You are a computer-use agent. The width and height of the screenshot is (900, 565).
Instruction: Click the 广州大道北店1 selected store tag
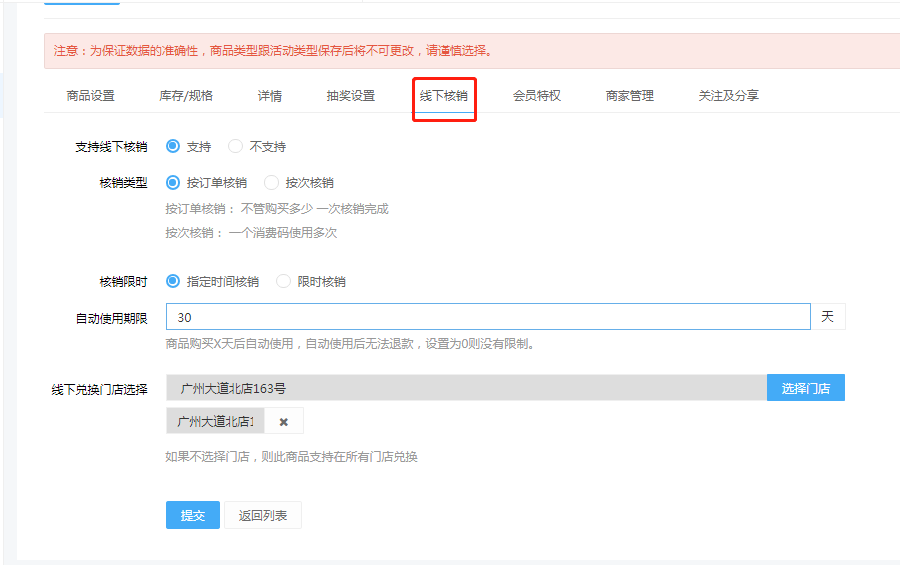(215, 421)
